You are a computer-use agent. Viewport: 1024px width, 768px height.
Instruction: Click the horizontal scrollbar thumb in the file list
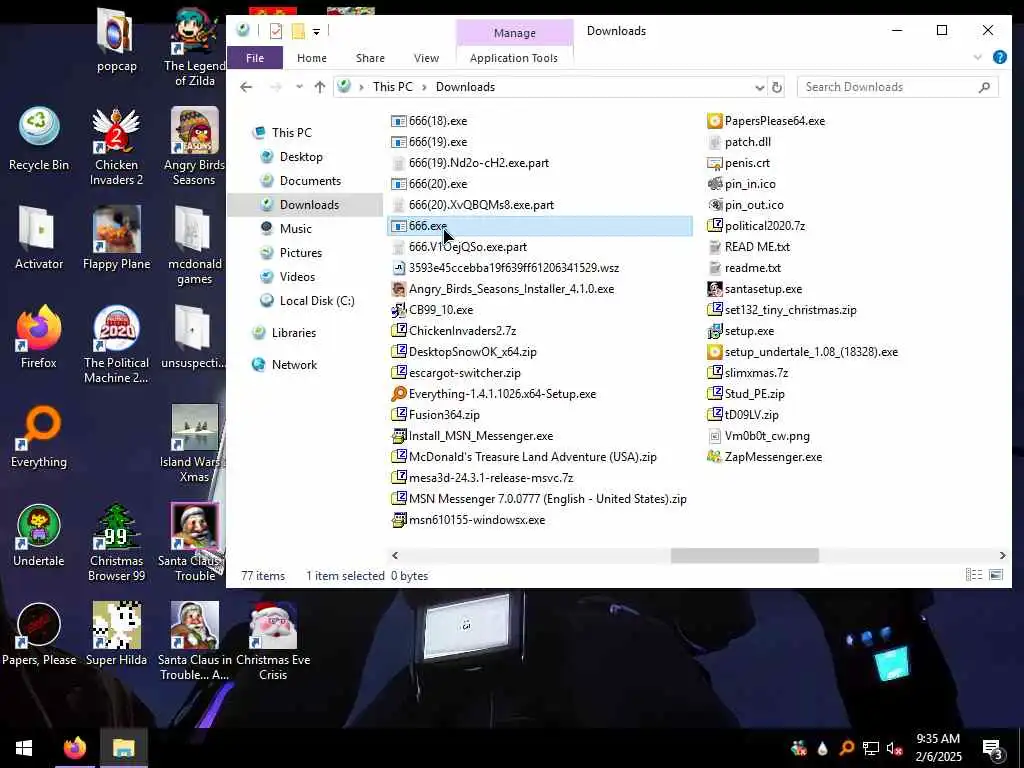click(x=744, y=555)
